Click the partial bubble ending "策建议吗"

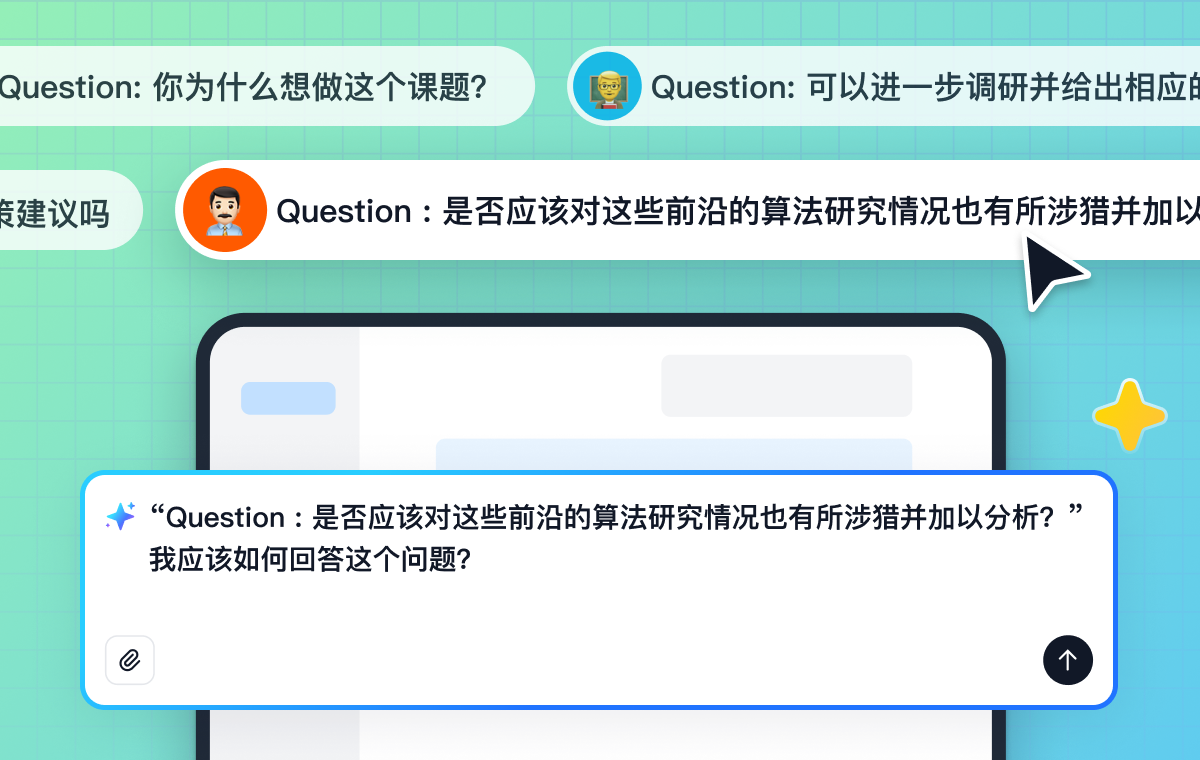(60, 211)
